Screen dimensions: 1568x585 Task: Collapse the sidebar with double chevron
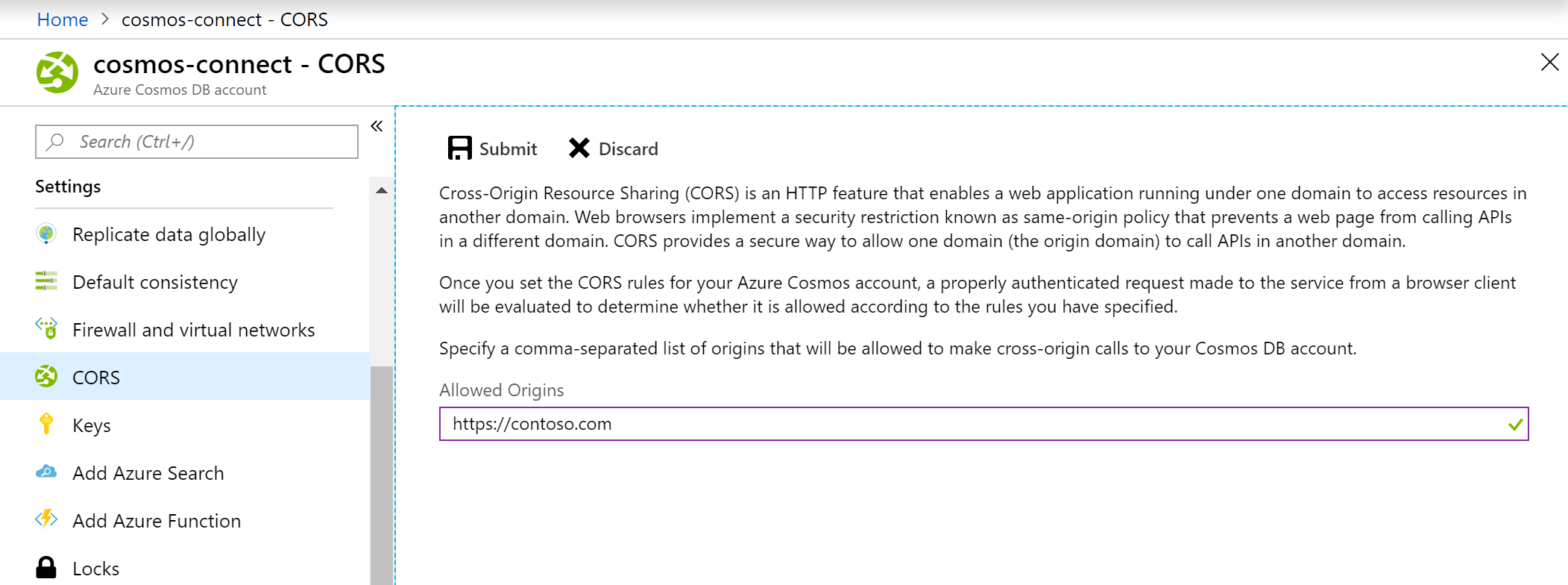(x=377, y=126)
